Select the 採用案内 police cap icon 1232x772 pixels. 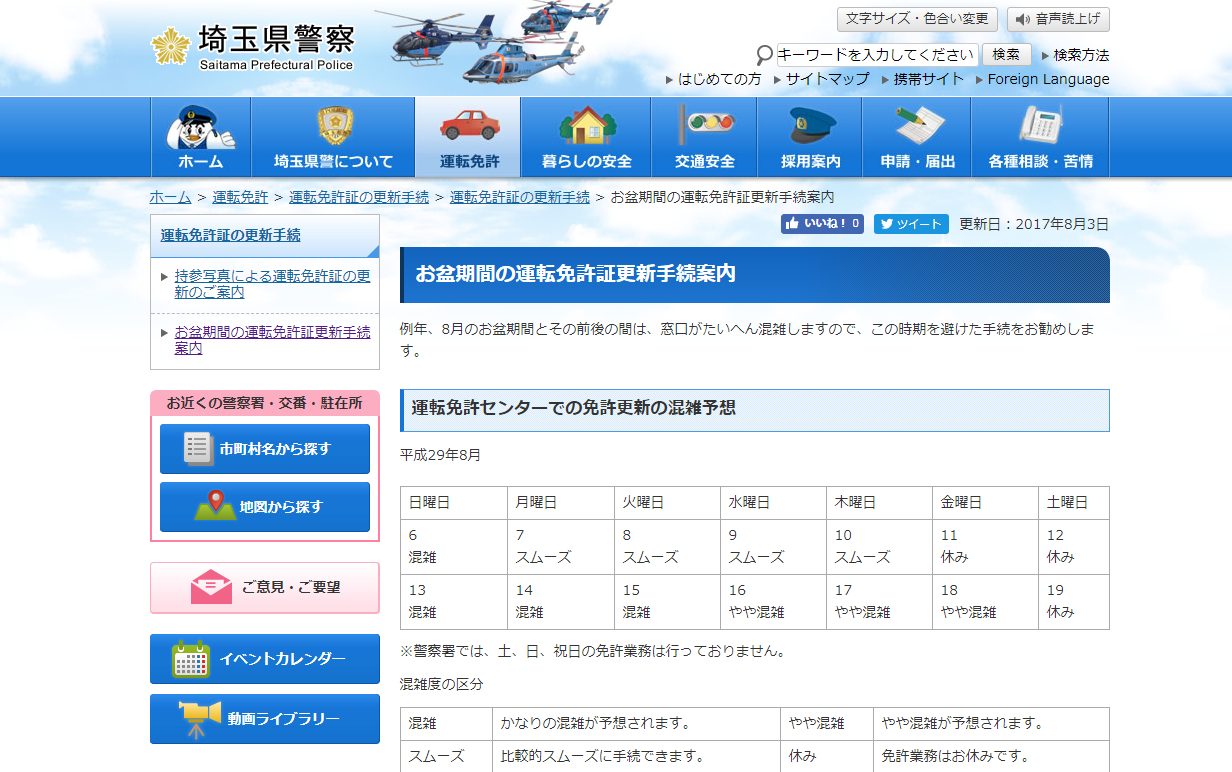pyautogui.click(x=809, y=125)
